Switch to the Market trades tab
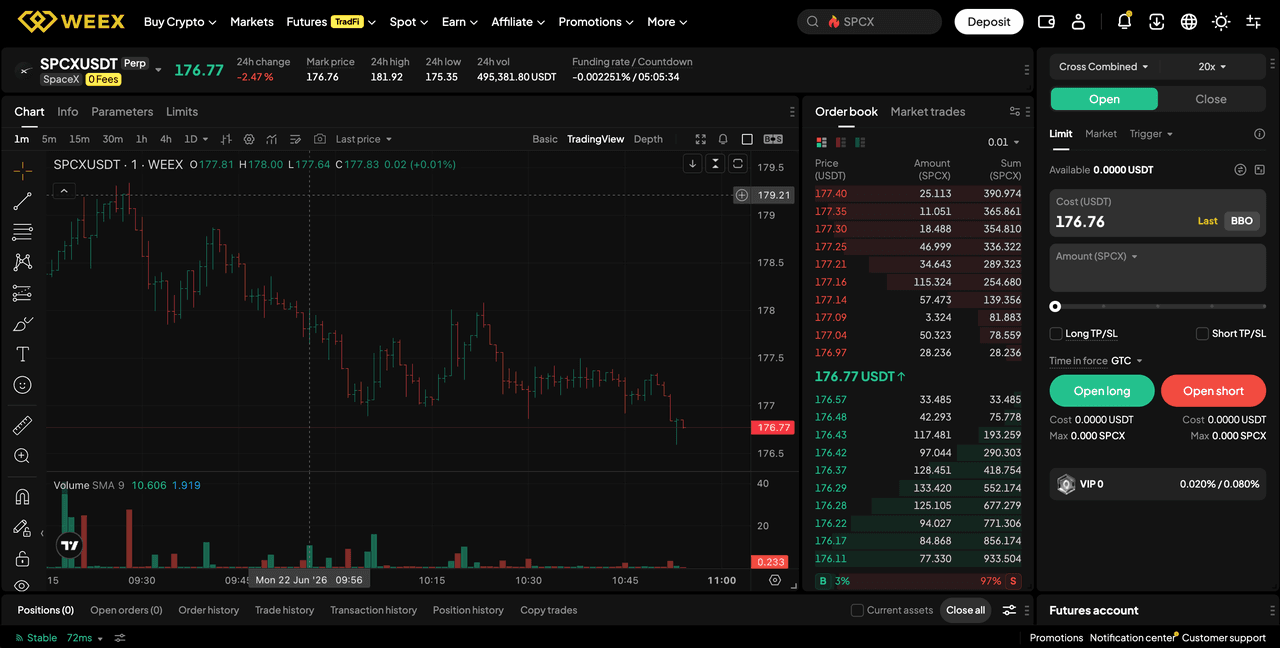Viewport: 1280px width, 648px height. click(927, 112)
